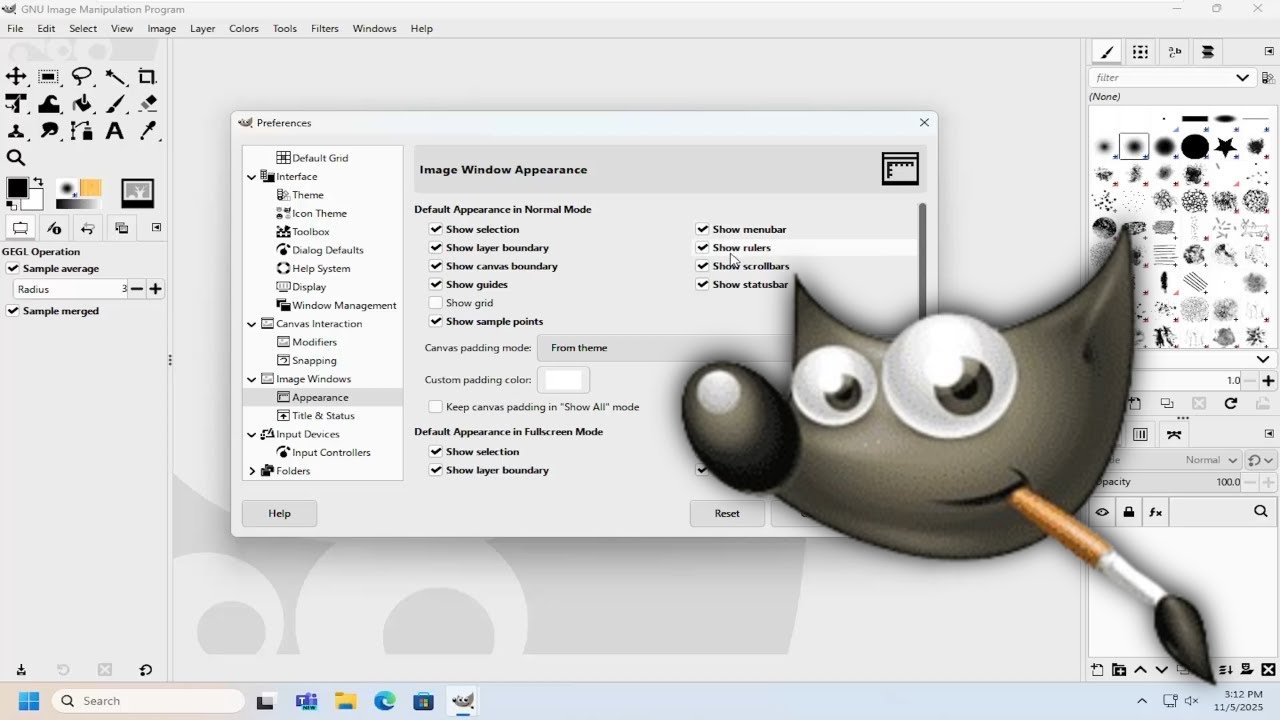Collapse the Interface tree section

click(x=252, y=177)
